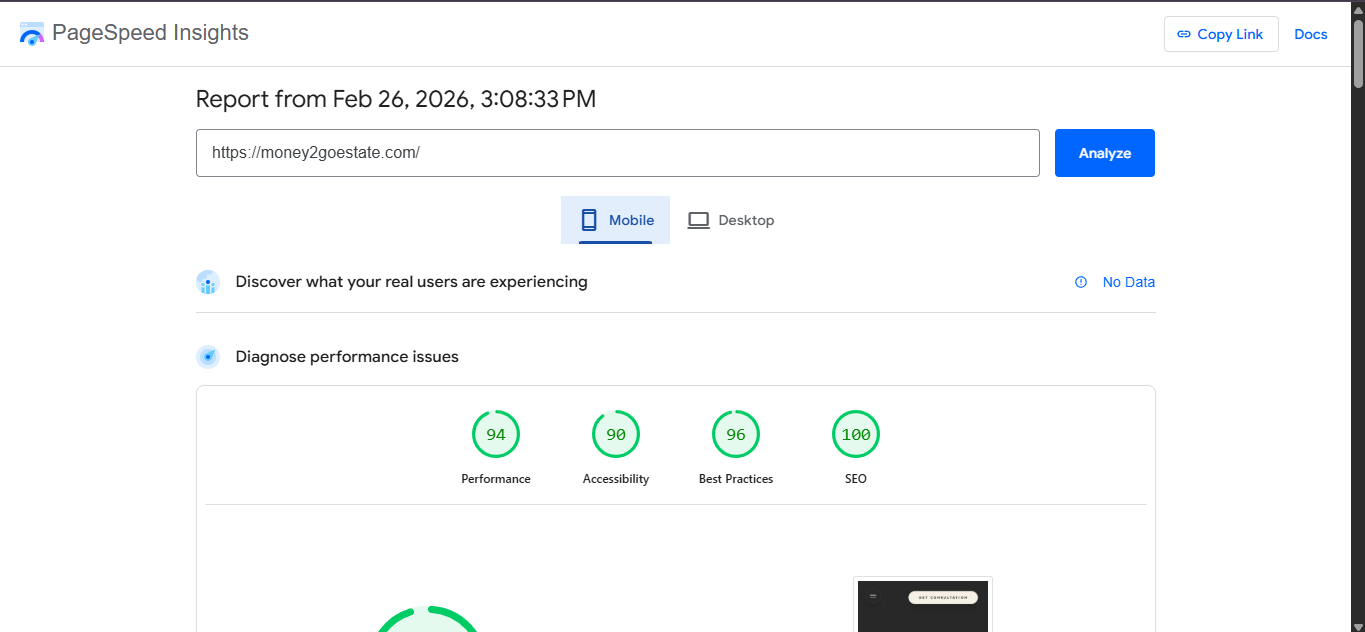
Task: Click the mobile page screenshot thumbnail
Action: coord(923,605)
